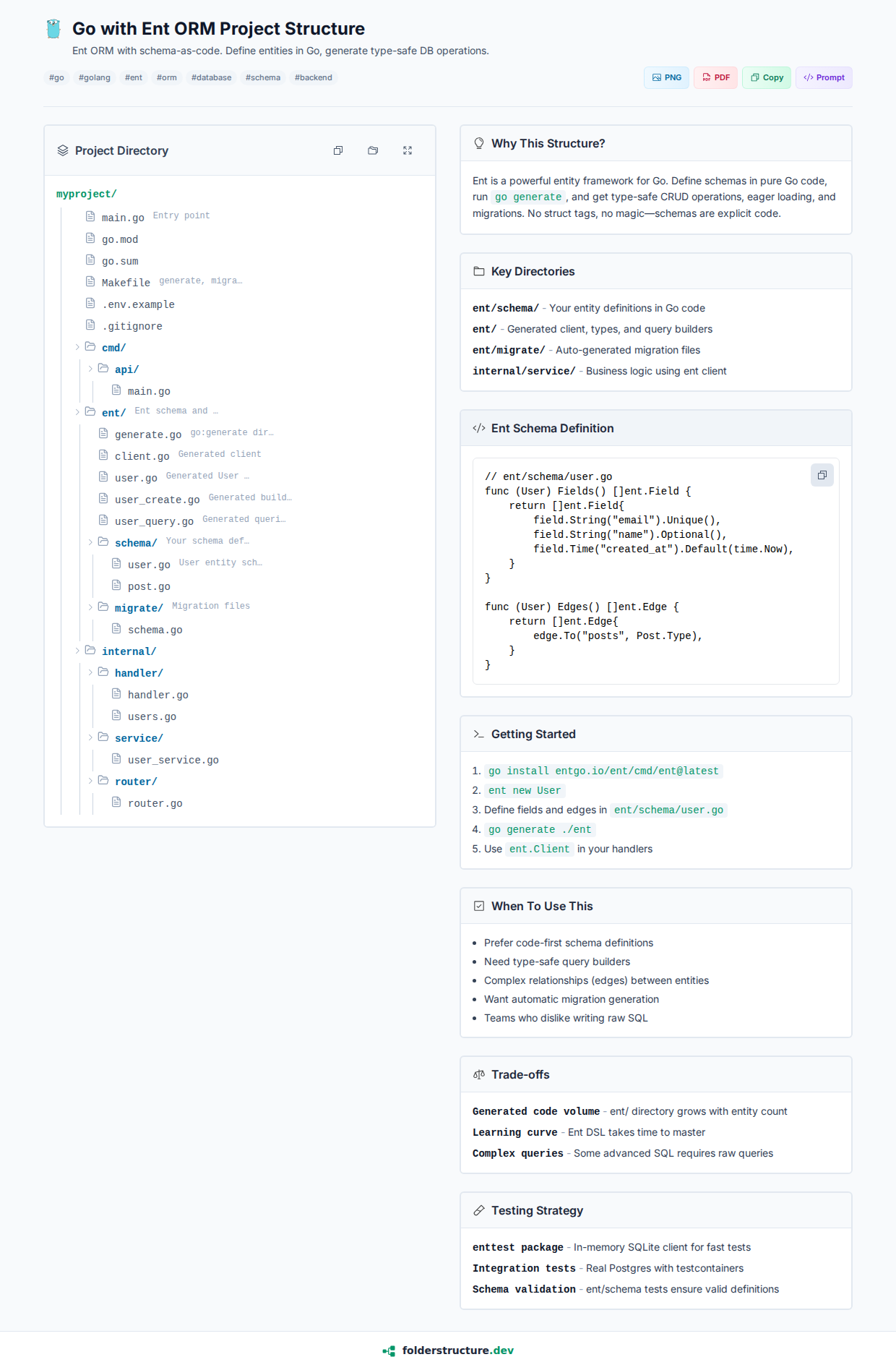Screen dimensions: 896x1370
Task: Copy the Ent Schema Definition code snippet
Action: 822,475
